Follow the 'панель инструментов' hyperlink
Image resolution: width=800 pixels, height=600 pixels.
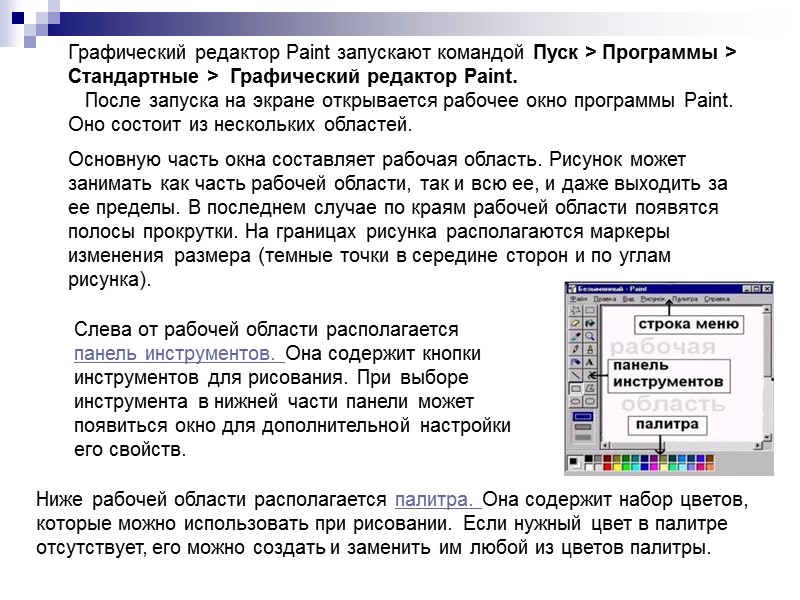click(x=174, y=353)
